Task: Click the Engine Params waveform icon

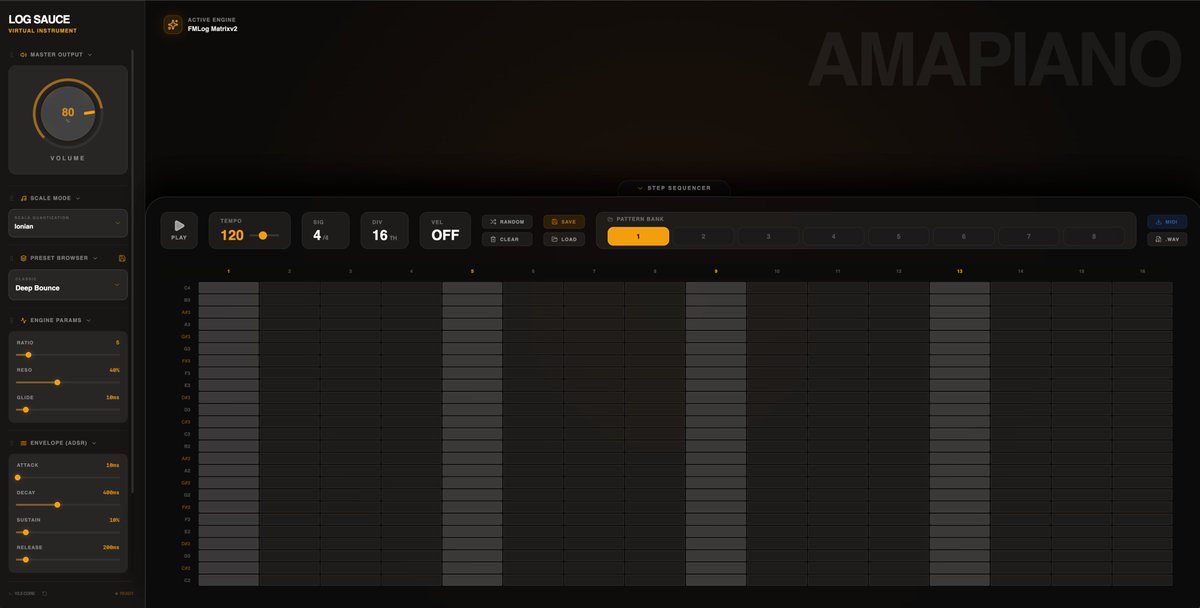Action: click(x=23, y=320)
